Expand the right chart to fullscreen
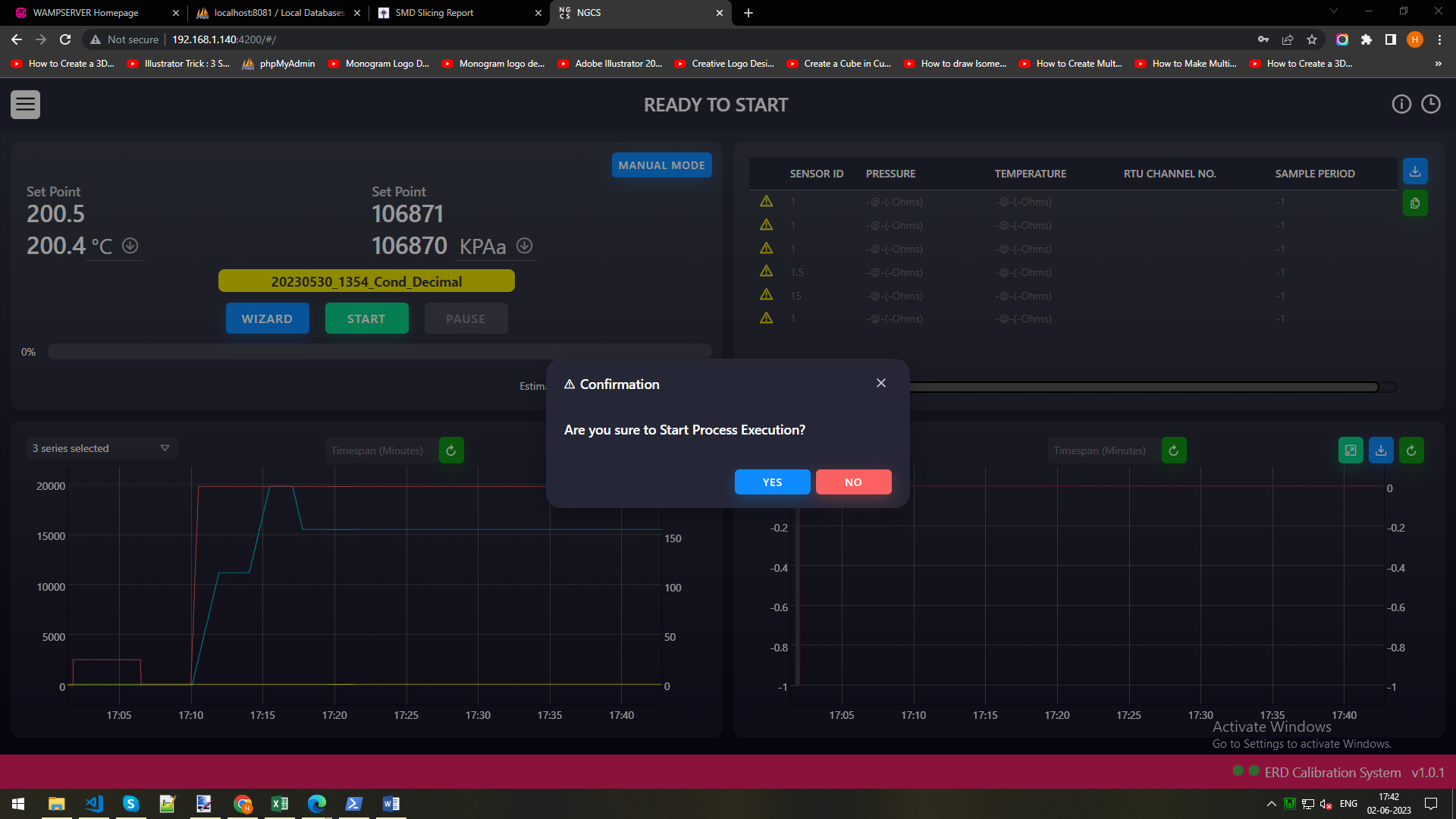 [x=1351, y=450]
